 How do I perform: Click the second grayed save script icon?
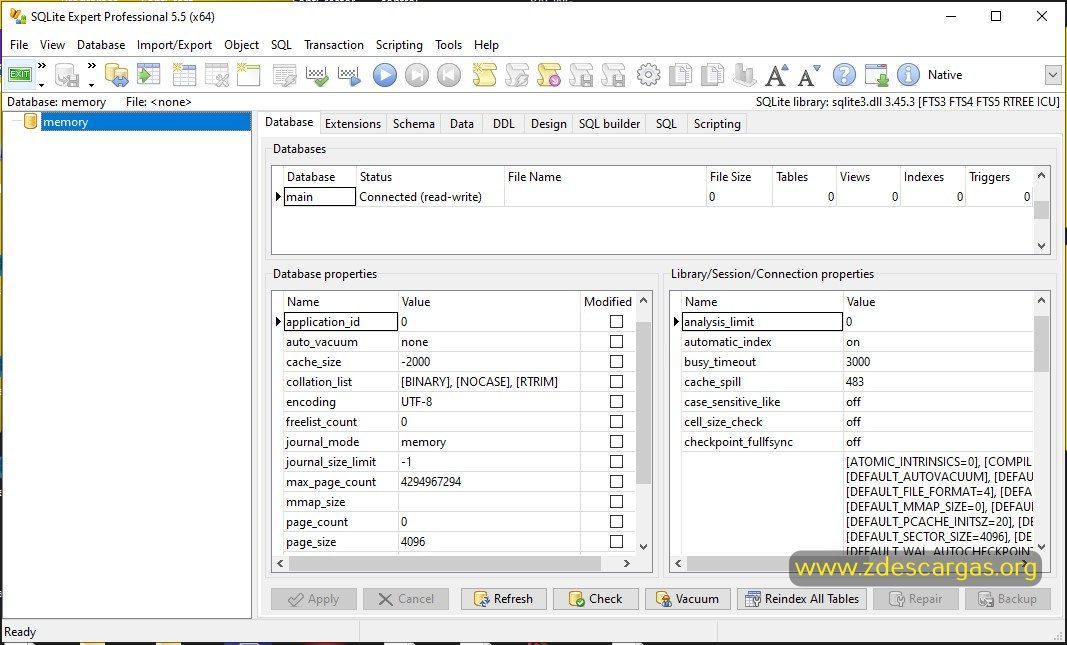click(x=613, y=75)
